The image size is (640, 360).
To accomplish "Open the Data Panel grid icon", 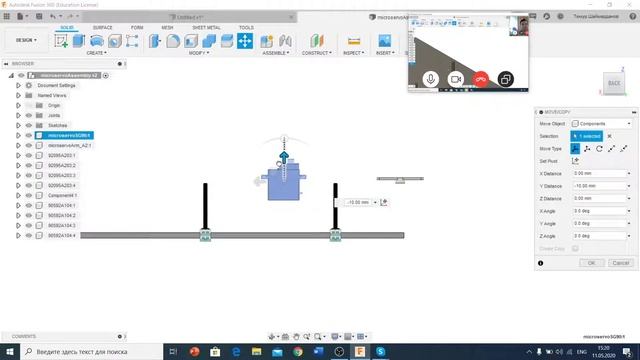I will [x=7, y=16].
